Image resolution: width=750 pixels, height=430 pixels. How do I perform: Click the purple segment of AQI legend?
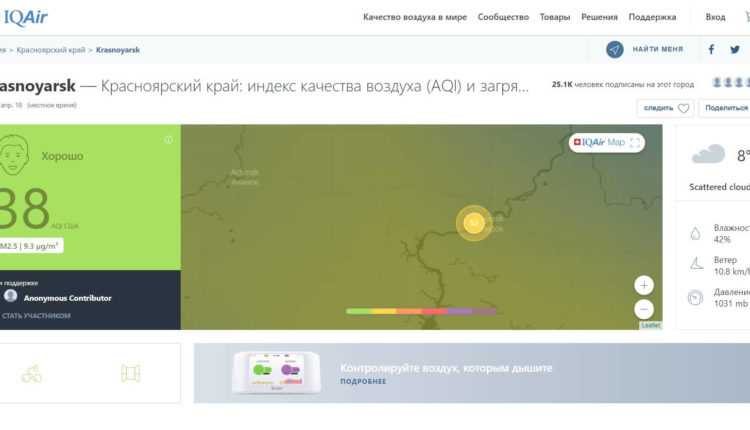[x=460, y=311]
